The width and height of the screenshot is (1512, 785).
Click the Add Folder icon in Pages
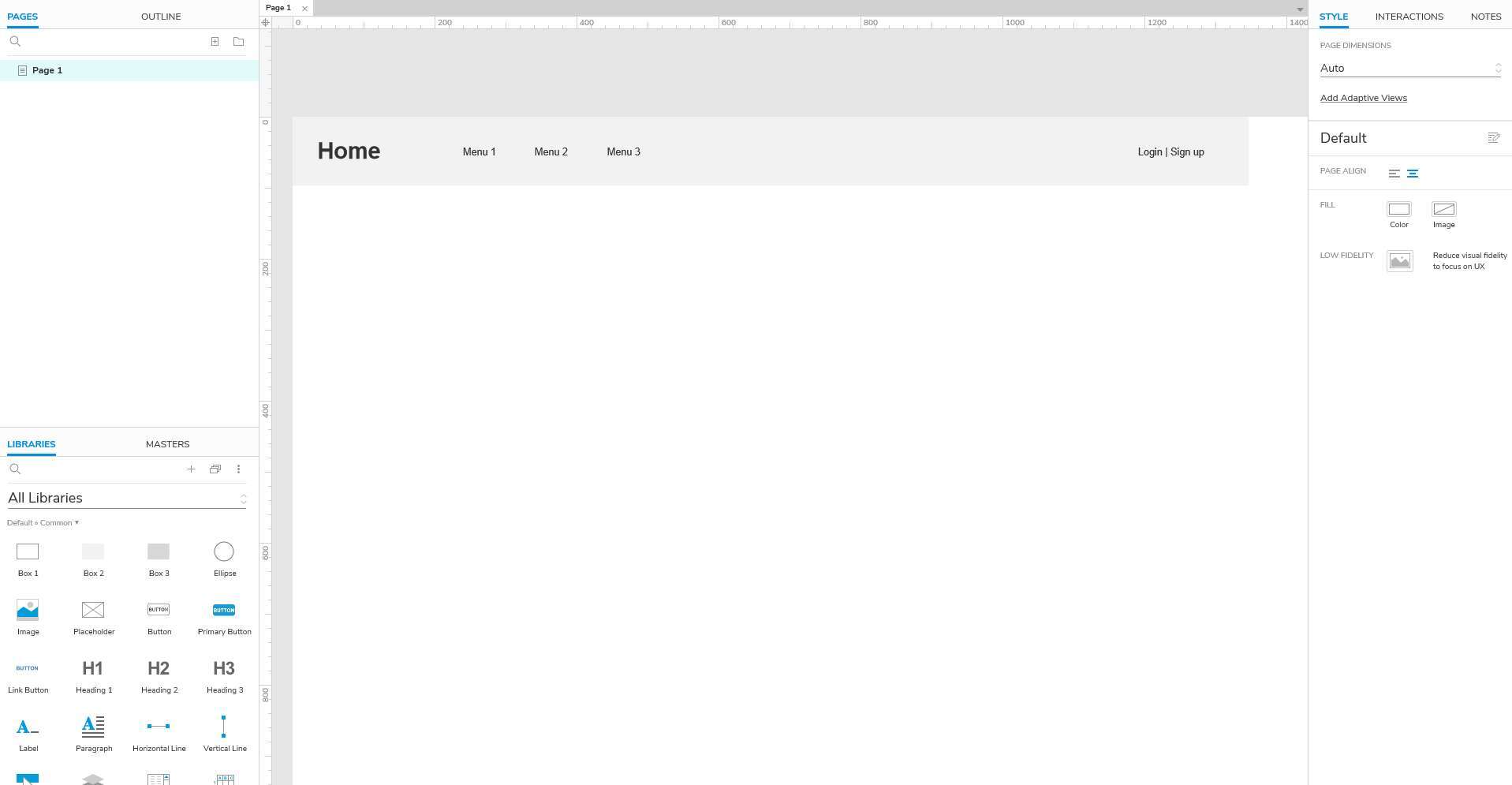238,42
